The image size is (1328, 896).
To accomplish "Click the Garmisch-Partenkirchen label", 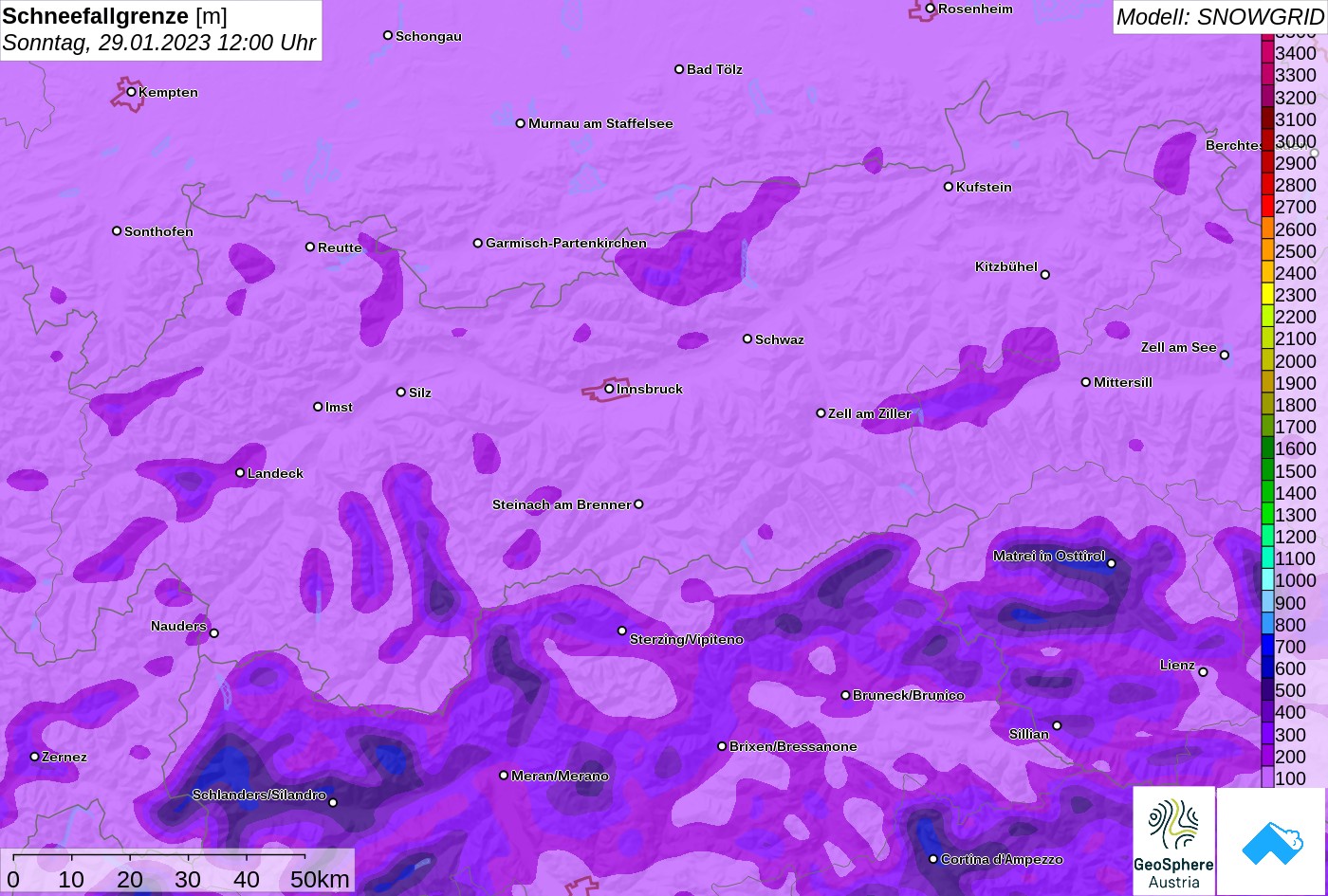I will [566, 243].
